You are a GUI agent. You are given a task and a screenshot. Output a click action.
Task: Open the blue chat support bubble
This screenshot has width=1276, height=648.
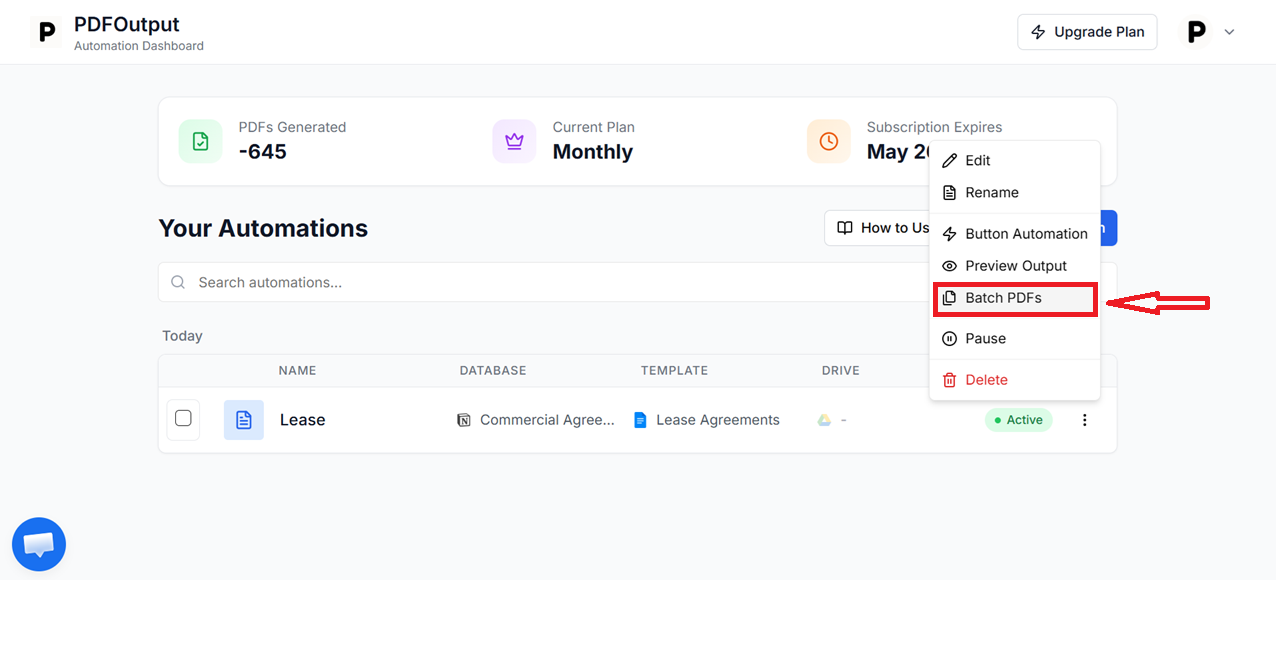coord(39,544)
